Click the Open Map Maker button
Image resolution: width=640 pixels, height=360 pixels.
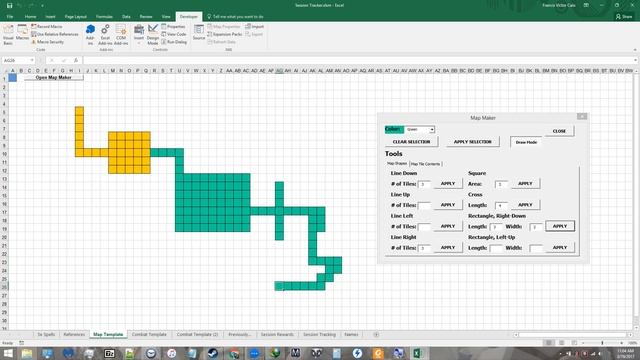pyautogui.click(x=53, y=78)
